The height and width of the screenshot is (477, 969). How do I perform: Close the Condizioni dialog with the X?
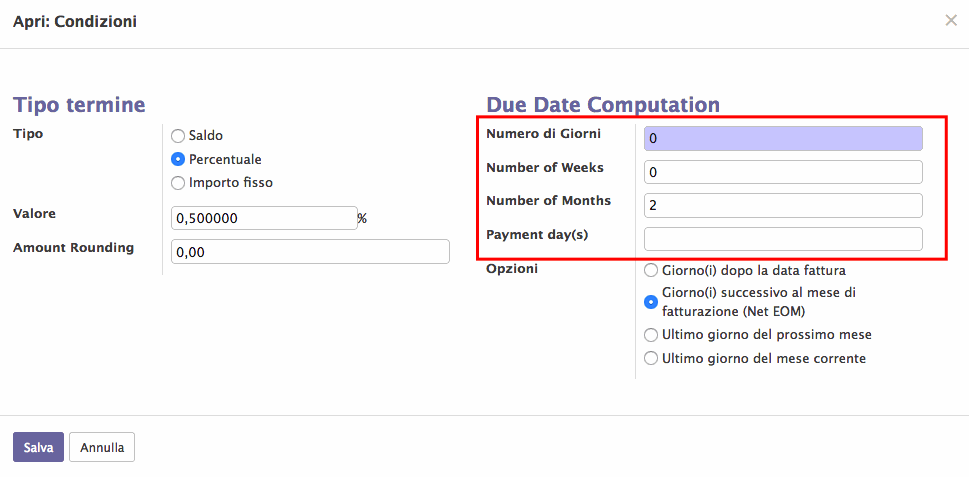(x=950, y=21)
